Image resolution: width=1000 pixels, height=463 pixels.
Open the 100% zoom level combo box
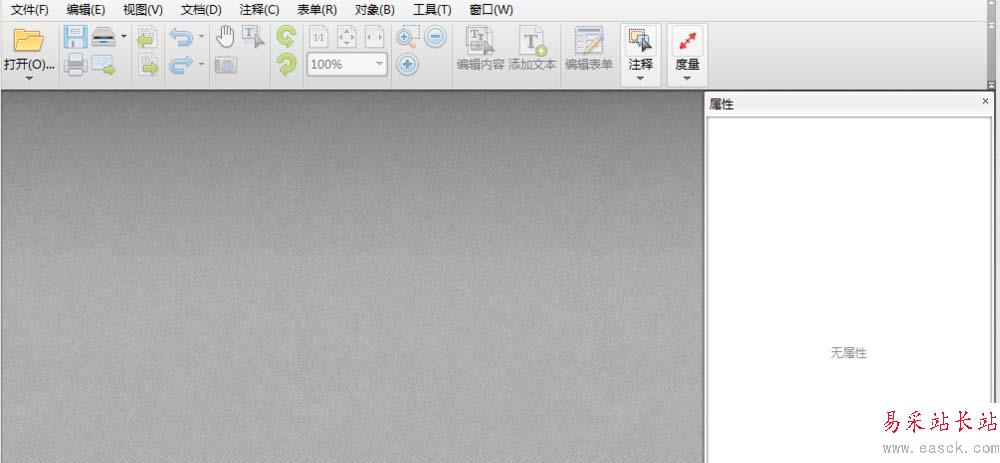[x=347, y=64]
